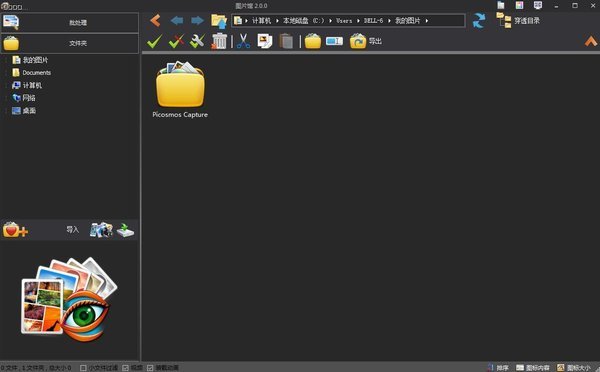Expand the arrow after Users in breadcrumb
Screen dimensions: 600x372
coord(359,21)
